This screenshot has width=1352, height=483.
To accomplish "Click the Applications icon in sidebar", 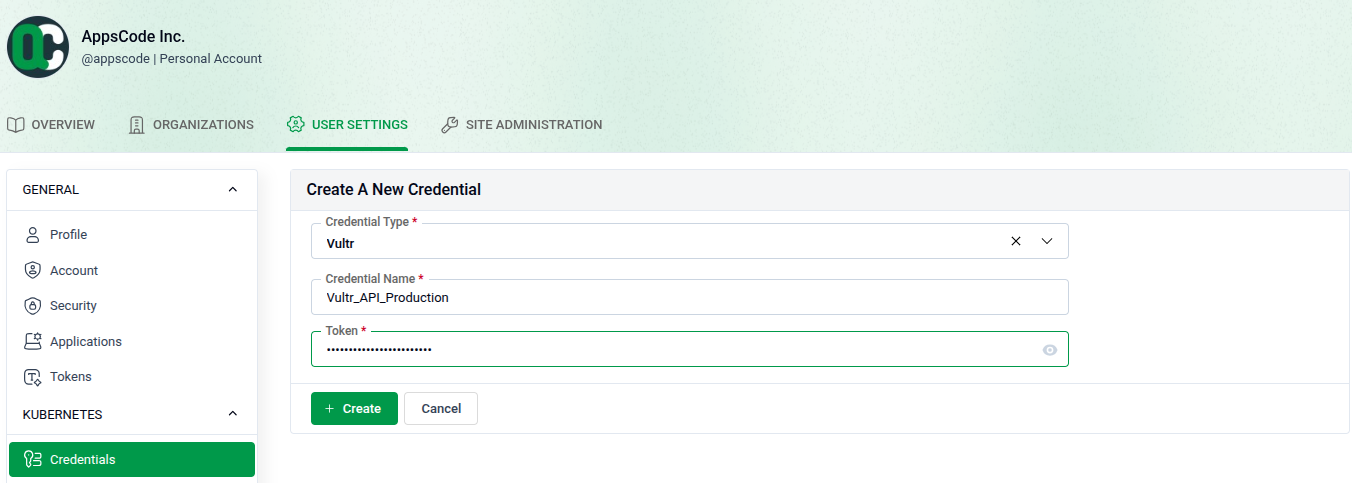I will coord(32,341).
